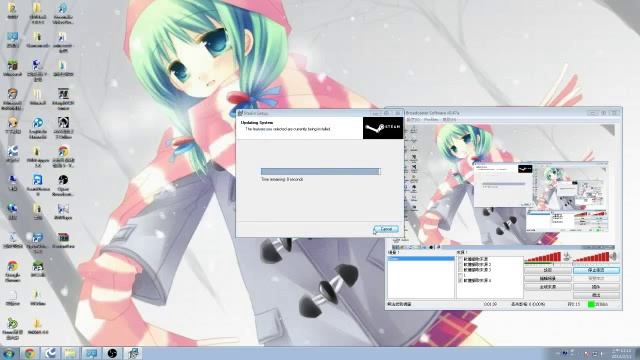
Task: Click the green bitrate indicator in OBS status bar
Action: click(x=591, y=304)
